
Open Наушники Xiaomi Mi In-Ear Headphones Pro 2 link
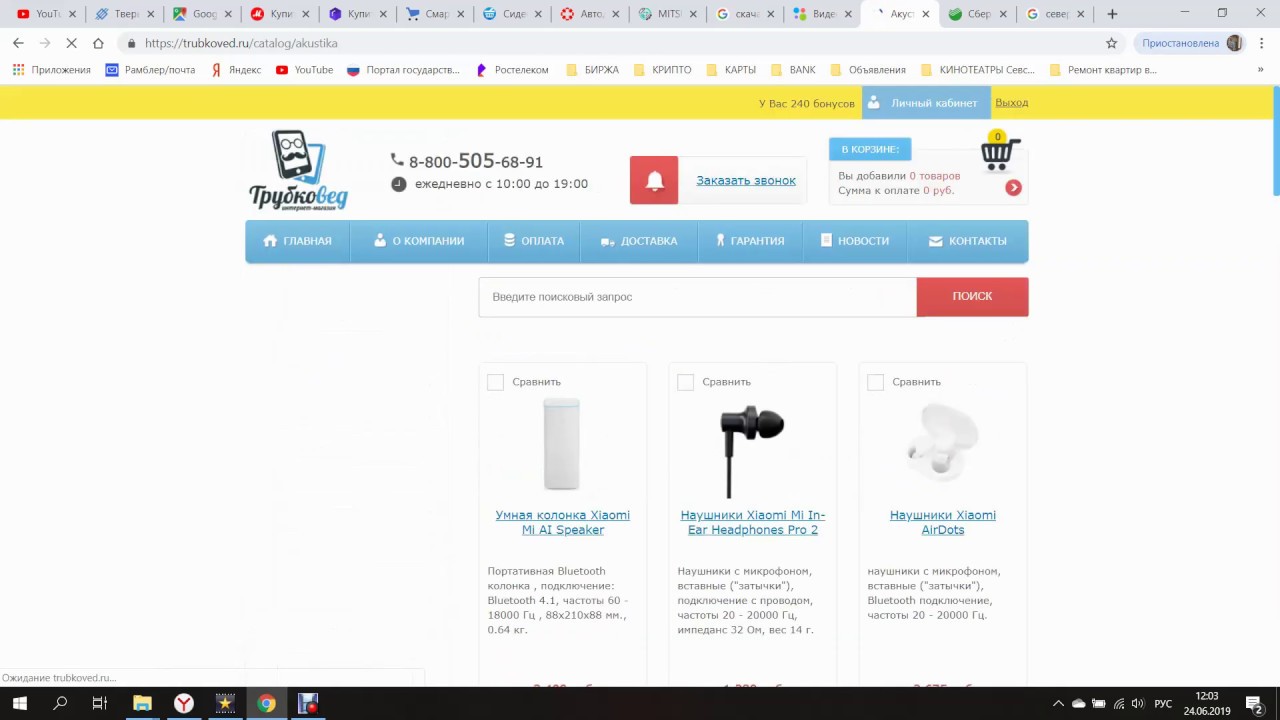point(752,522)
